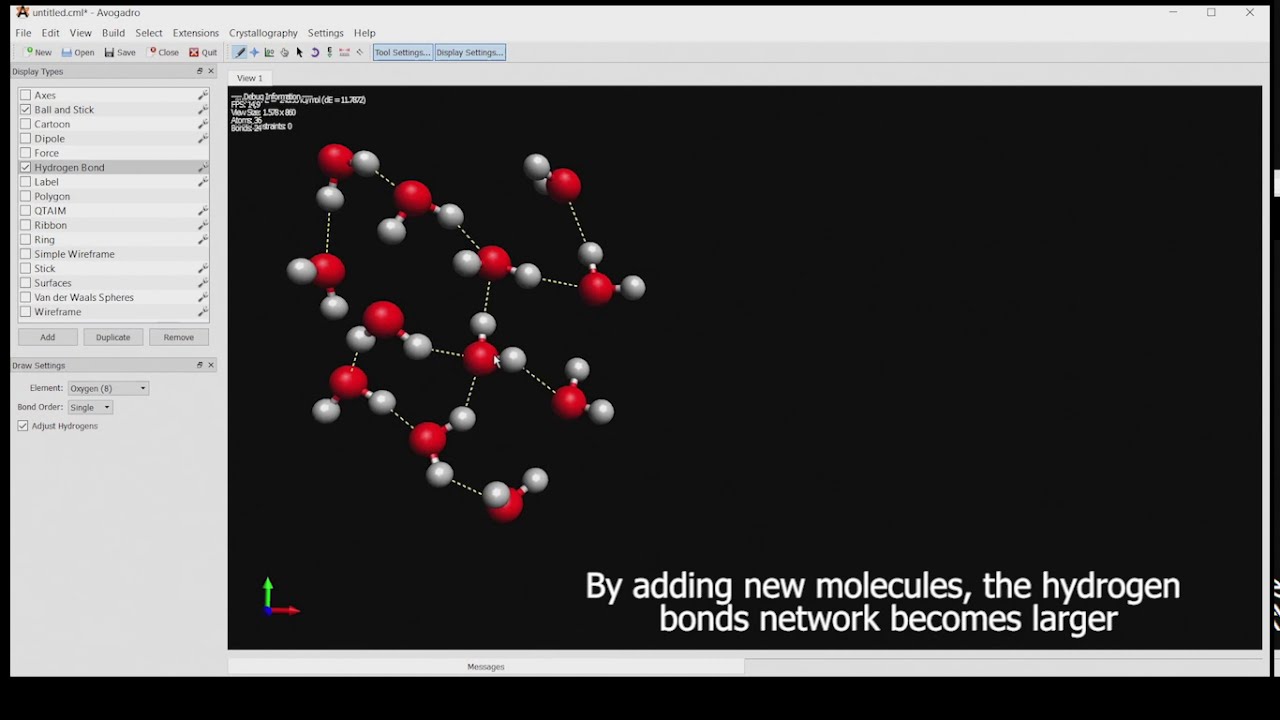Click the New file toolbar button
Screen dimensions: 1280x720
(x=38, y=52)
